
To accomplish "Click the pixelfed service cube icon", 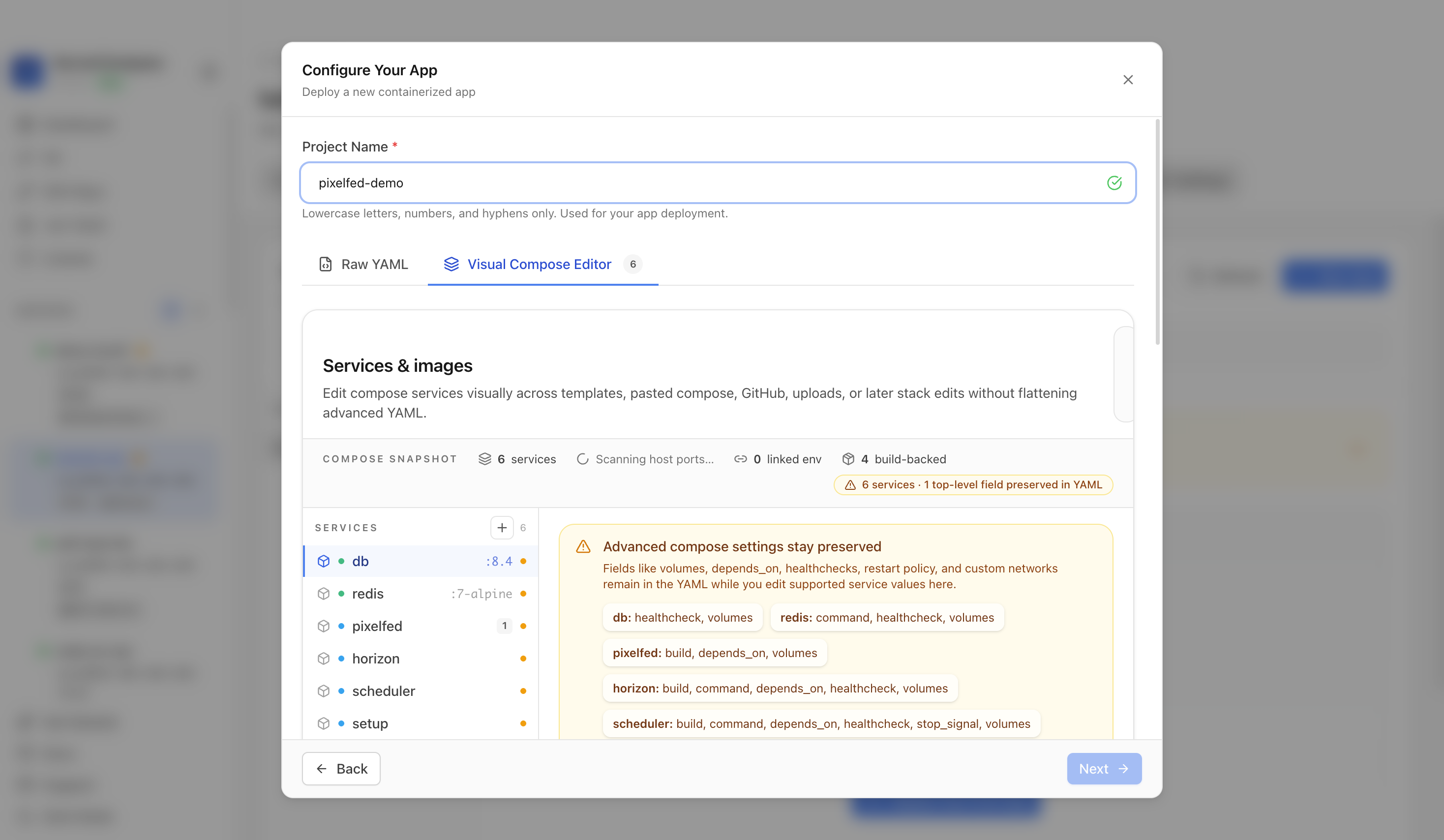I will pyautogui.click(x=324, y=626).
